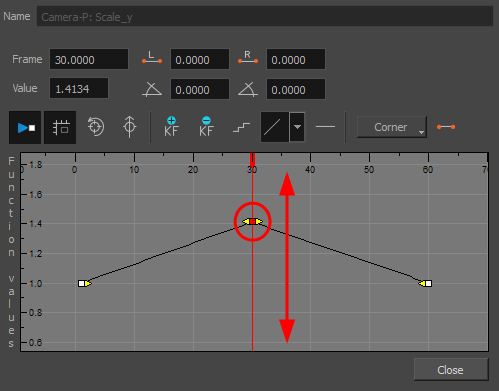
Task: Delete keyframe with minus KF icon
Action: 206,127
